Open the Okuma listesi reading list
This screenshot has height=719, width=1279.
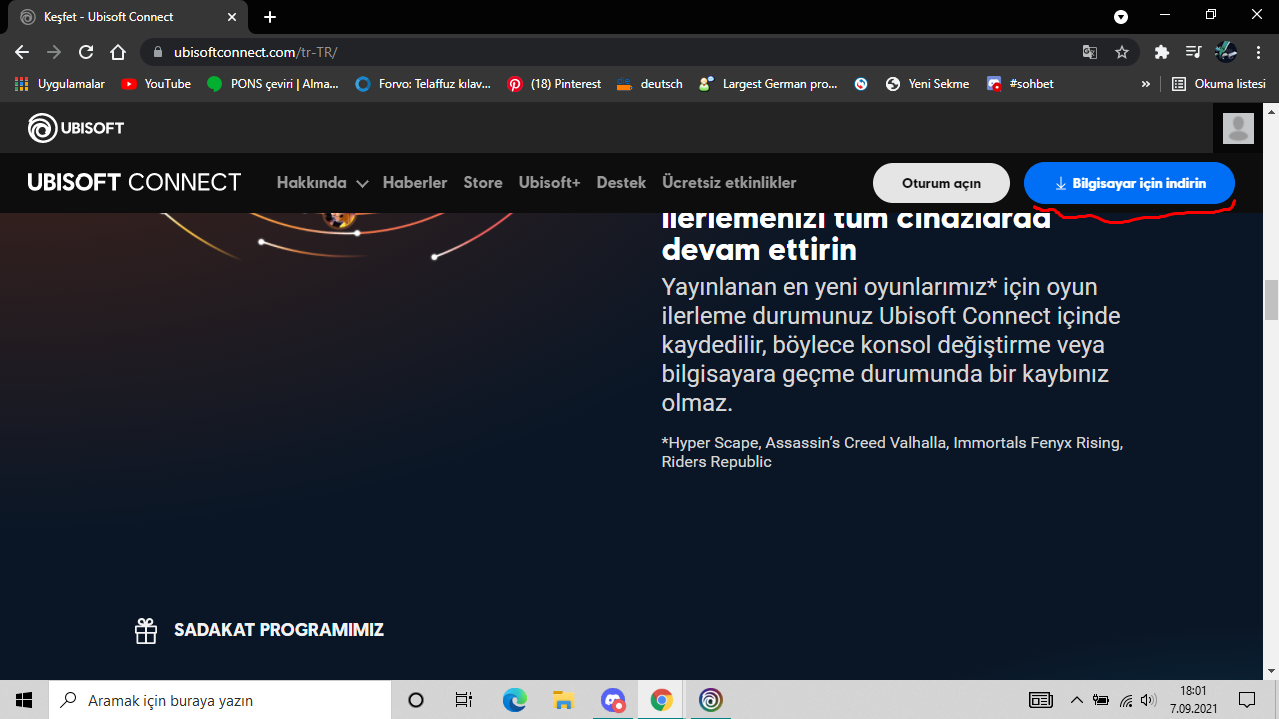coord(1218,84)
